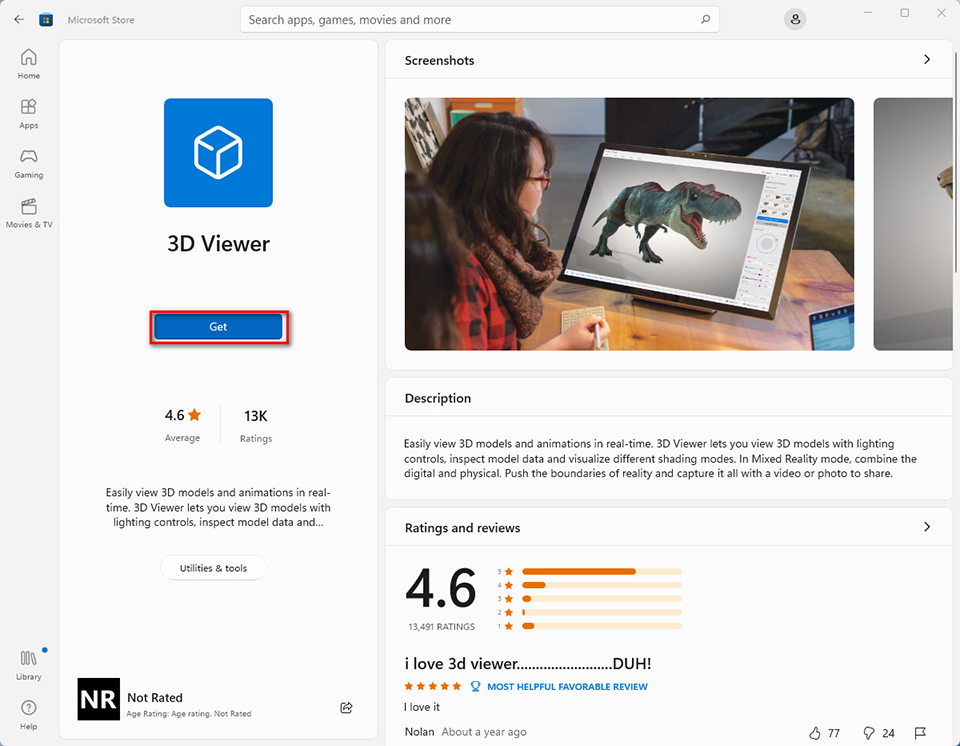Expand Ratings and reviews chevron
Image resolution: width=960 pixels, height=746 pixels.
pos(927,527)
